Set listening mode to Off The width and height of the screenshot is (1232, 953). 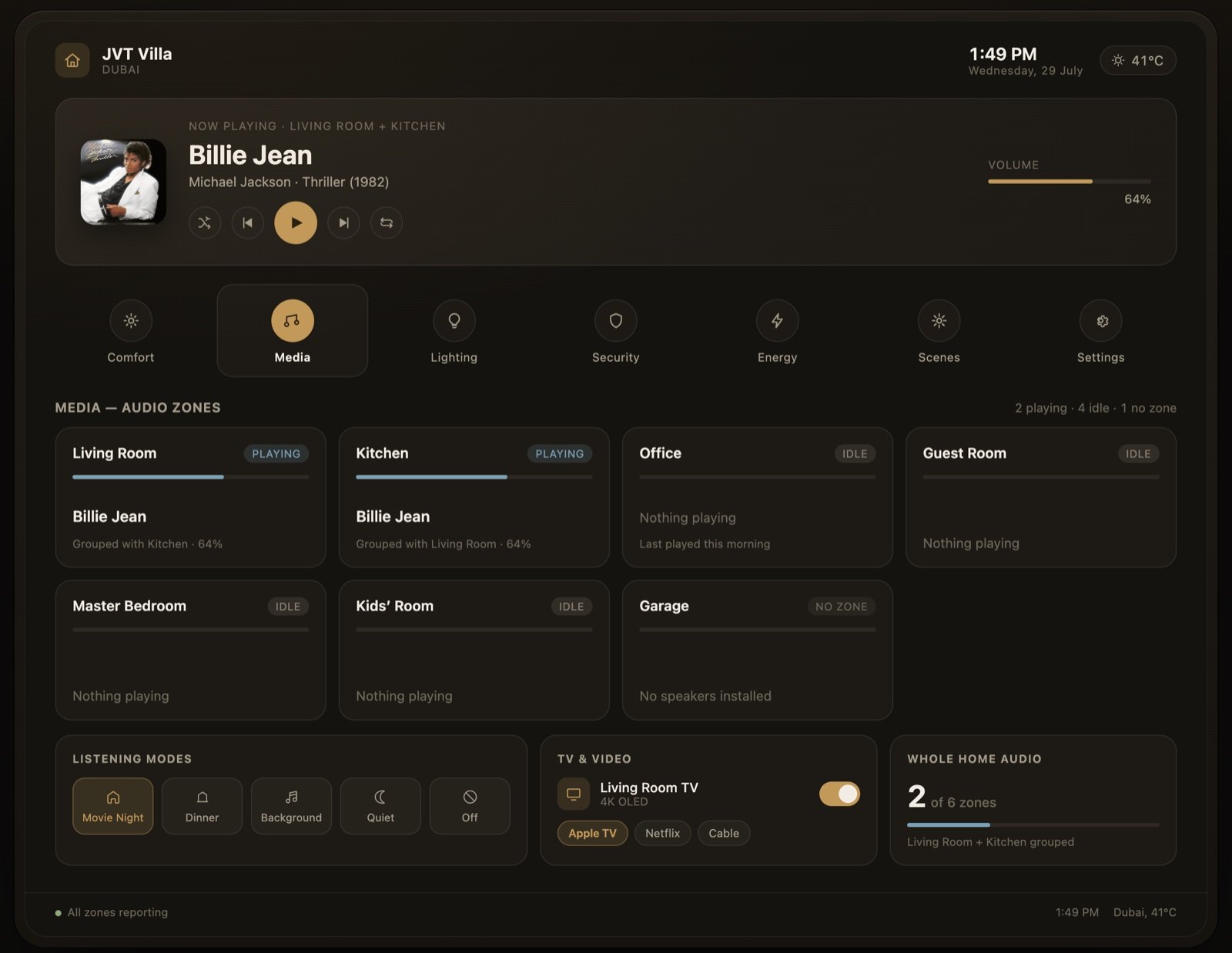coord(470,806)
